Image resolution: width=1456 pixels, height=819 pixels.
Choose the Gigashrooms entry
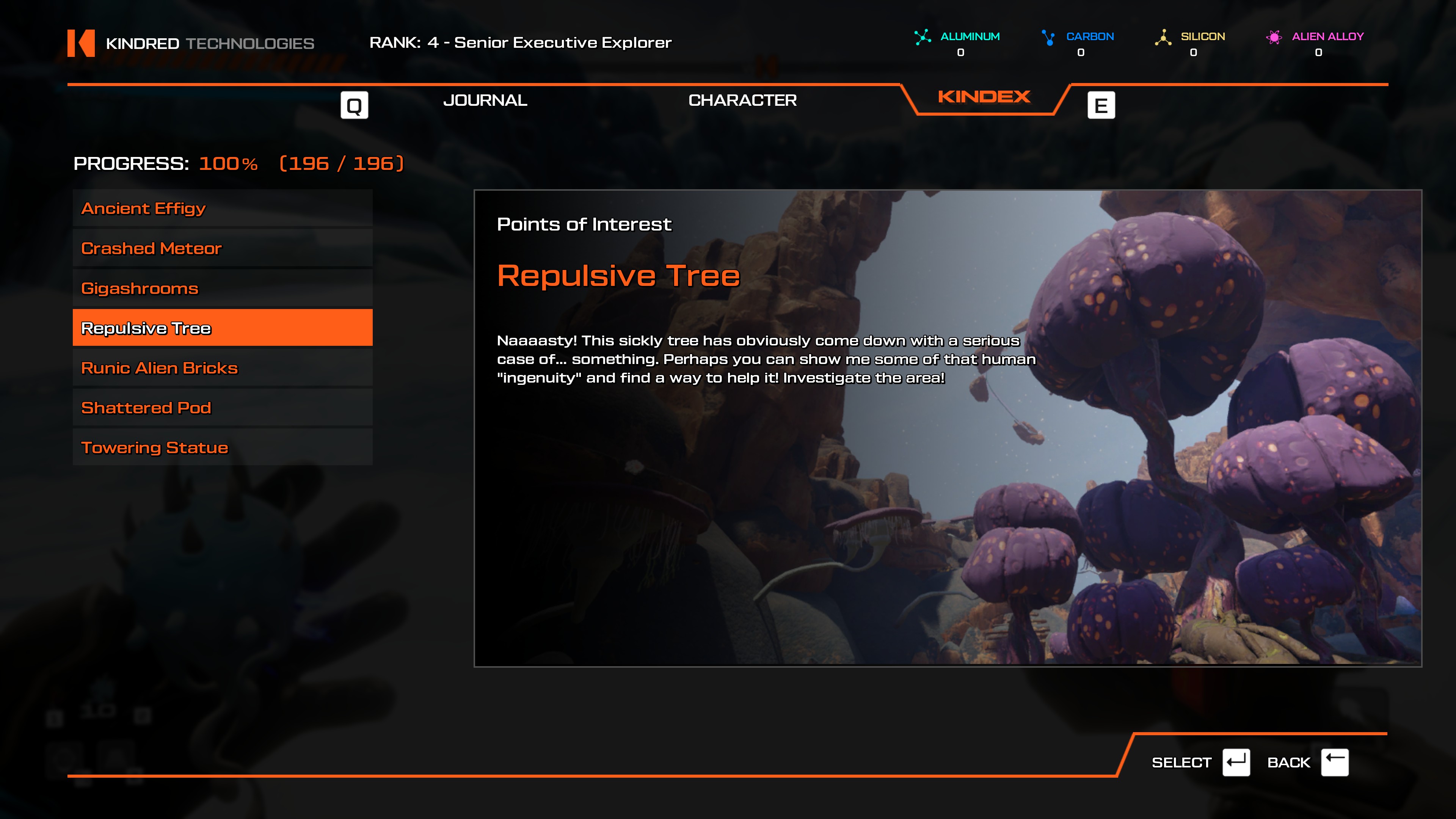coord(222,288)
